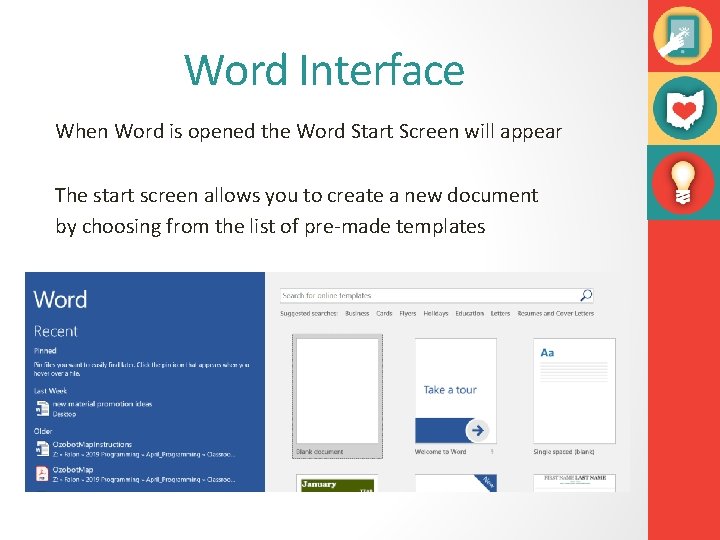
Task: Select the Business suggested search
Action: click(357, 313)
